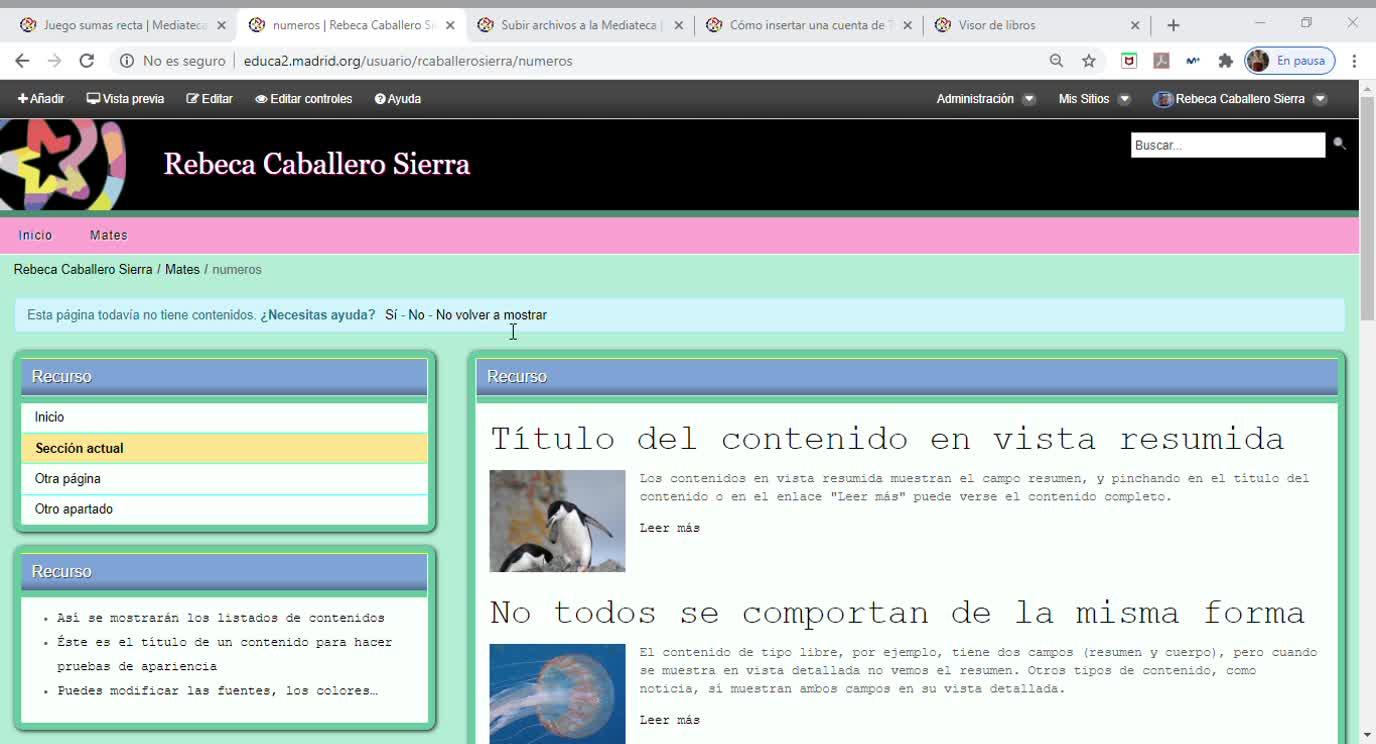Click 'Éste es el título de un contenido'

225,654
